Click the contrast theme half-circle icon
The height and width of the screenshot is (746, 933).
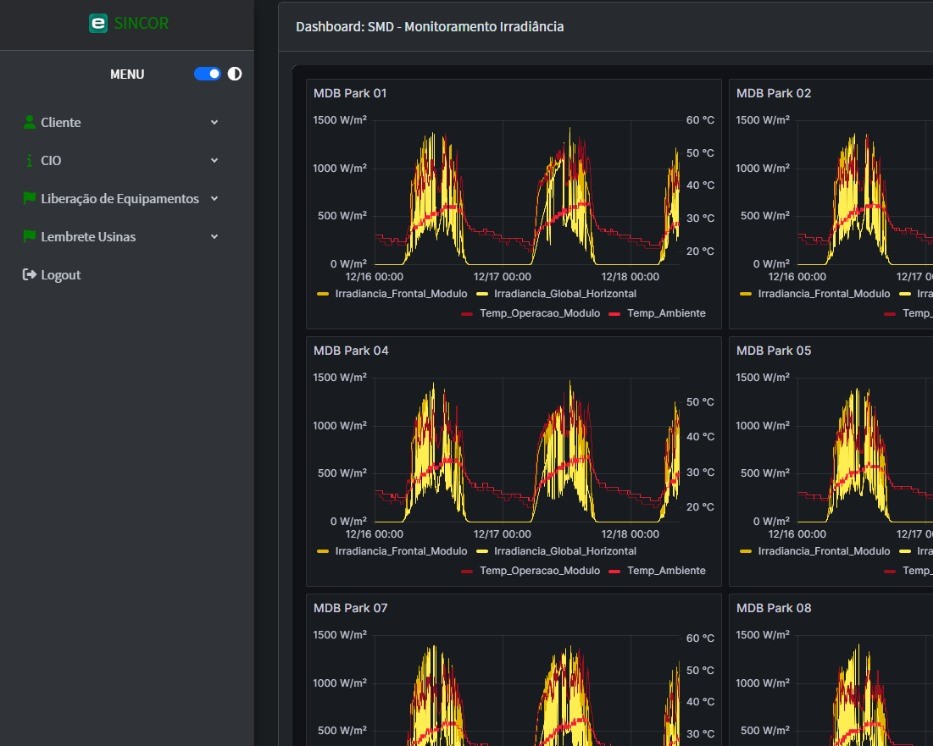235,74
